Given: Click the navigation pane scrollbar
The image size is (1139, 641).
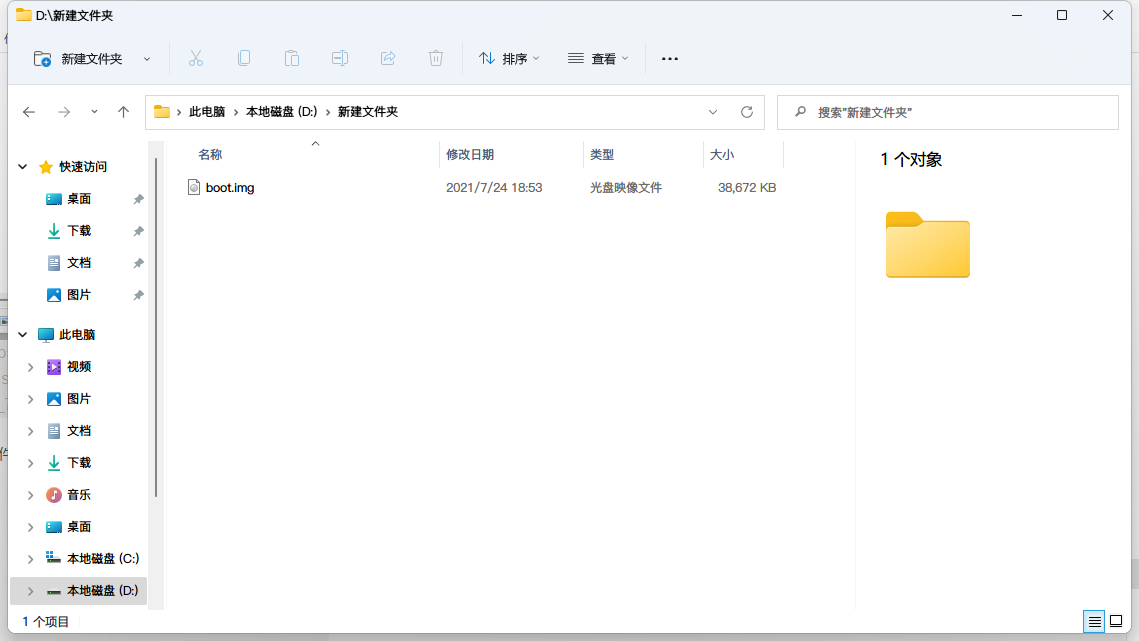Looking at the screenshot, I should (x=155, y=327).
